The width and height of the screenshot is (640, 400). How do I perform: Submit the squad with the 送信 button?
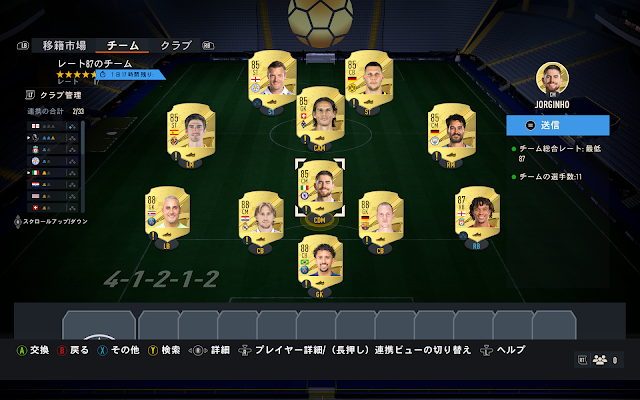click(x=558, y=125)
